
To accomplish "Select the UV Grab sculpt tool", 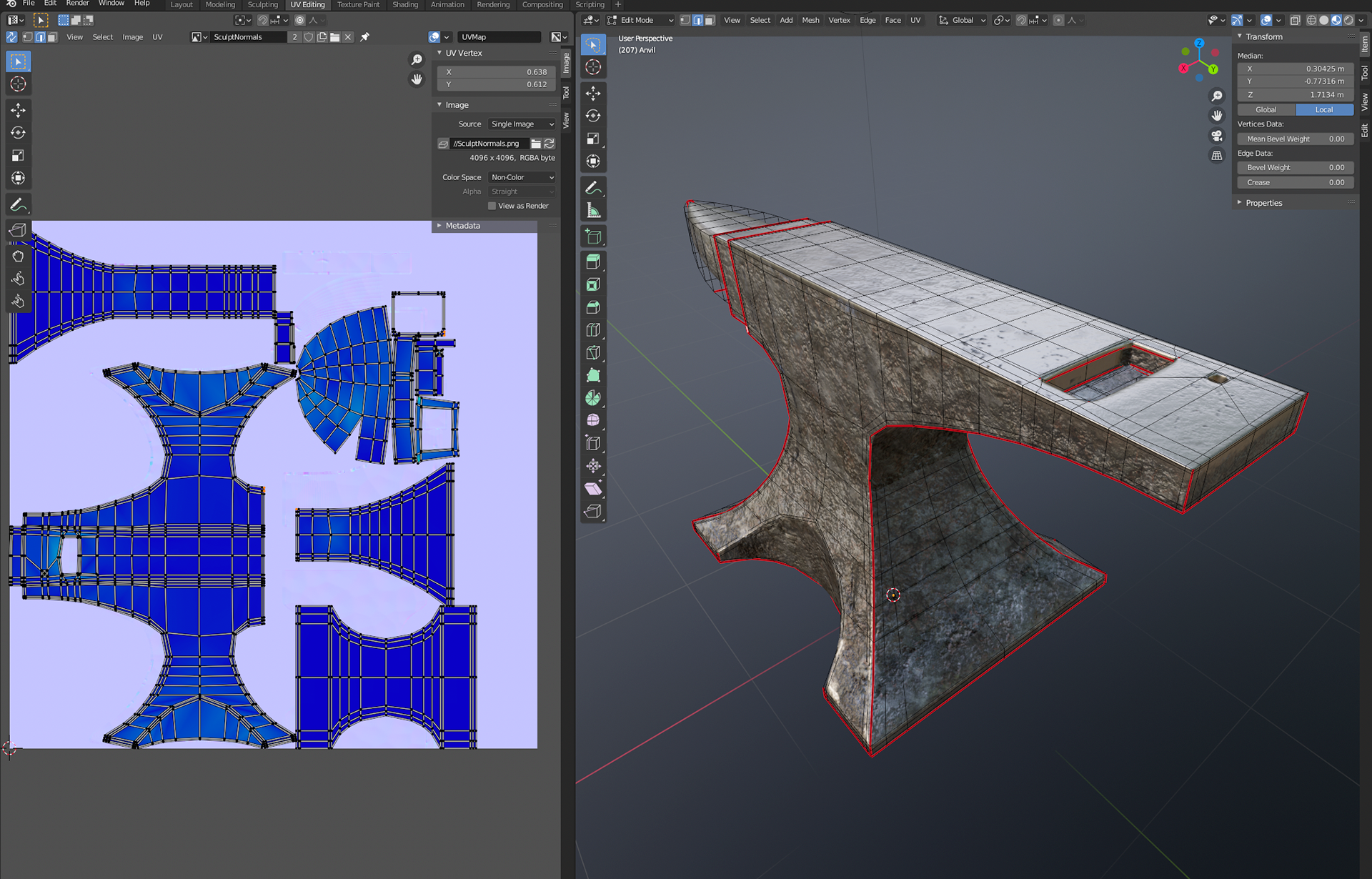I will (19, 256).
